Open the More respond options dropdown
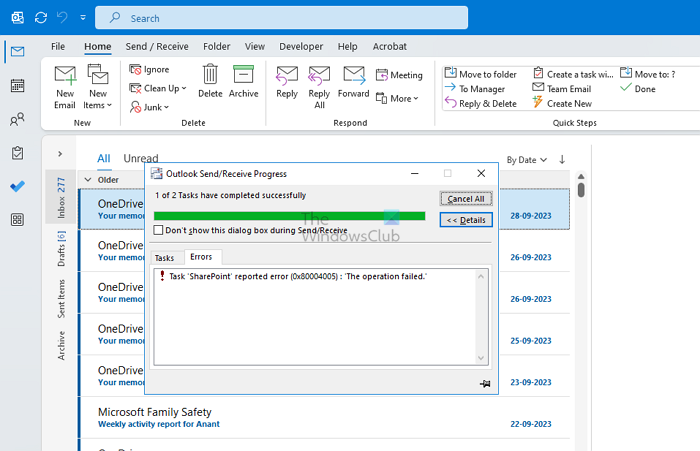The width and height of the screenshot is (700, 451). [397, 98]
